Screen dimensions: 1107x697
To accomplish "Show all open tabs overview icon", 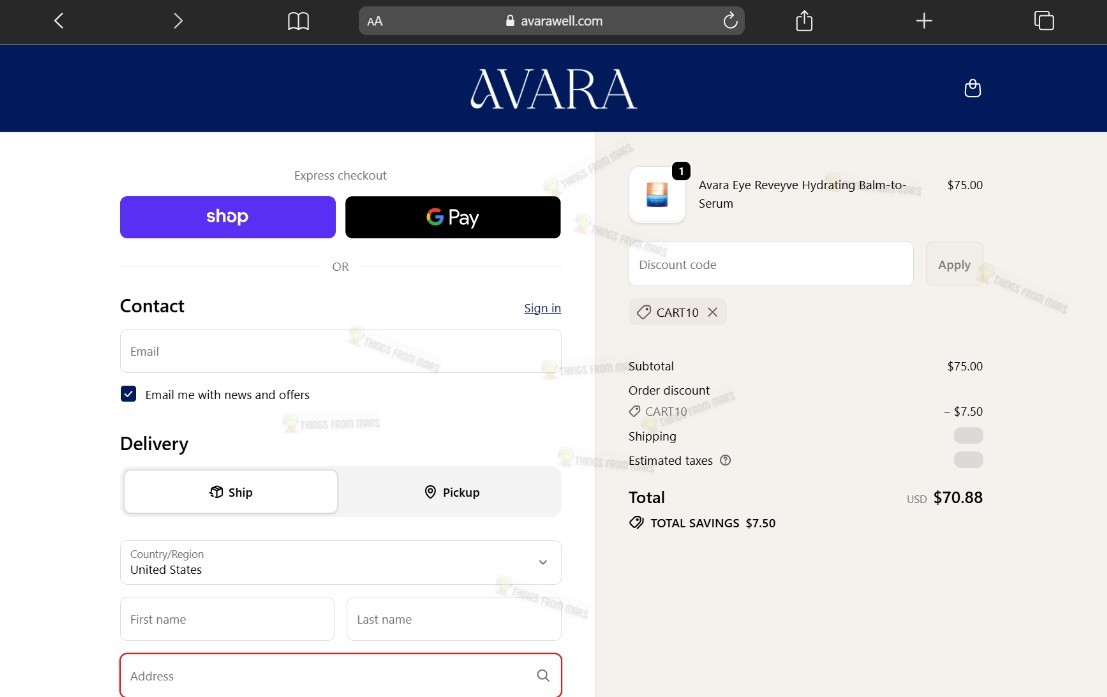I will pyautogui.click(x=1043, y=20).
